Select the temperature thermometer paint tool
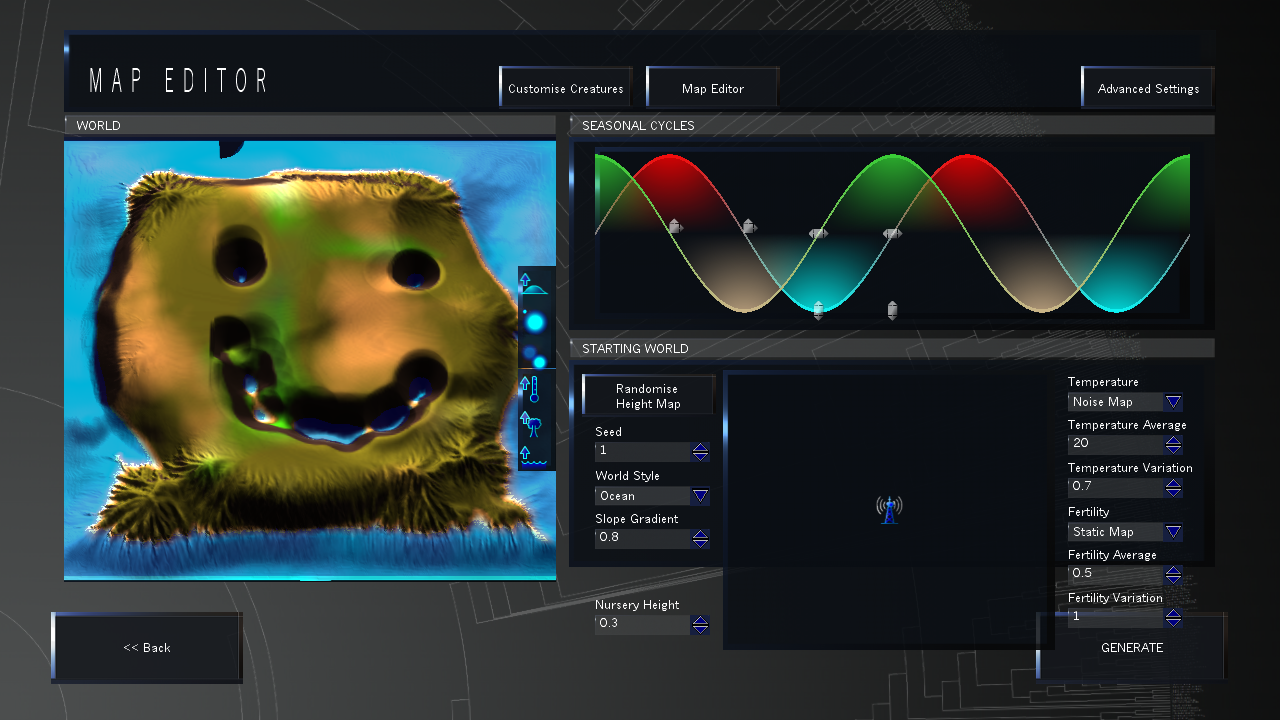 (530, 388)
